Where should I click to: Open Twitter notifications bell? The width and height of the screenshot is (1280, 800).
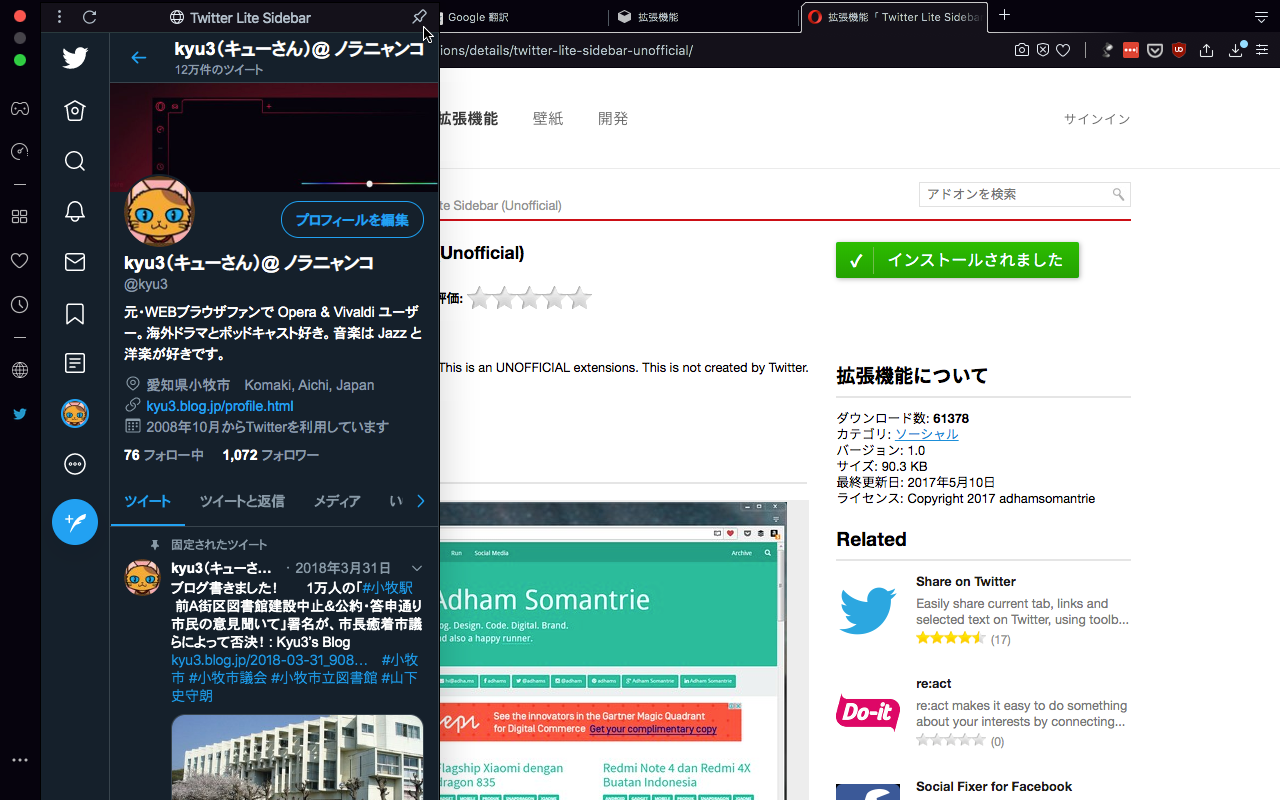(75, 211)
